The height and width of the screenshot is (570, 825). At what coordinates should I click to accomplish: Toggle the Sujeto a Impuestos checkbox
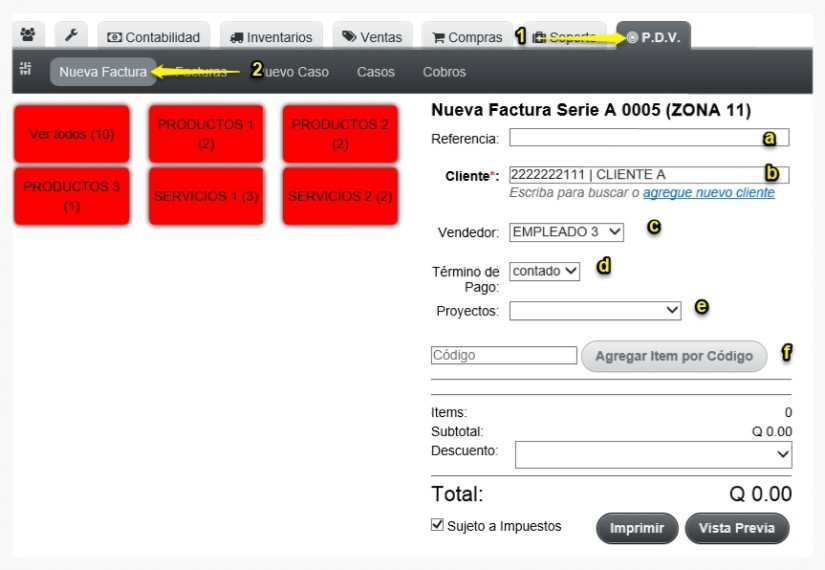tap(437, 525)
